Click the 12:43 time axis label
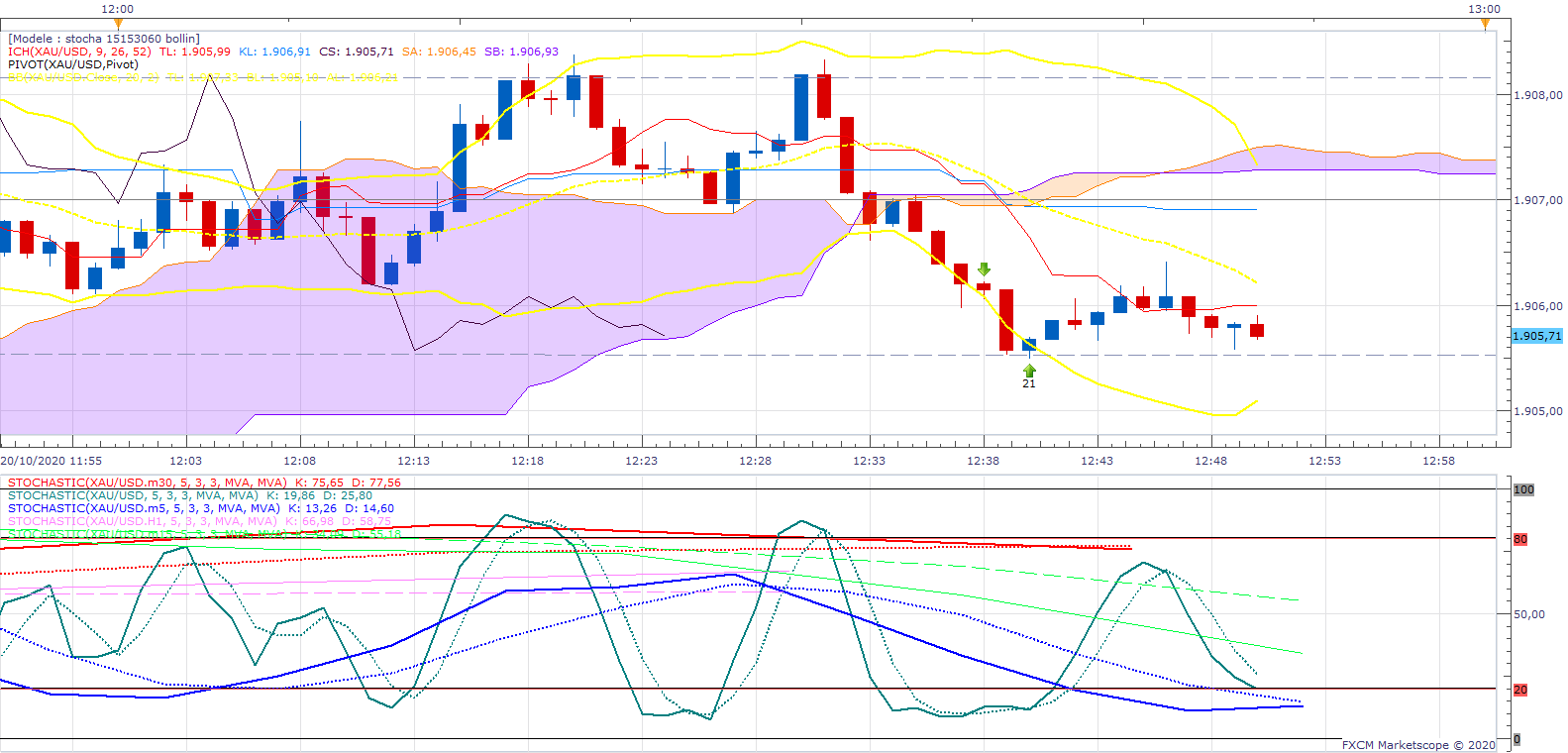This screenshot has width=1568, height=753. coord(1097,461)
